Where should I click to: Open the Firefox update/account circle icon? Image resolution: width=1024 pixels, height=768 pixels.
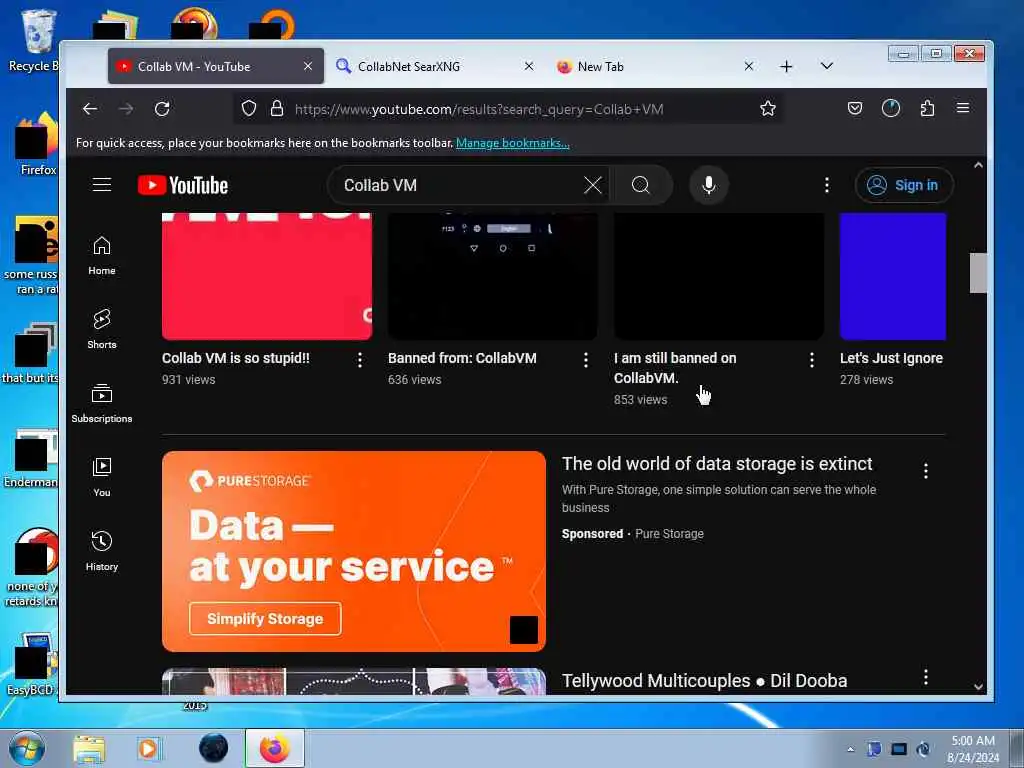pos(891,108)
